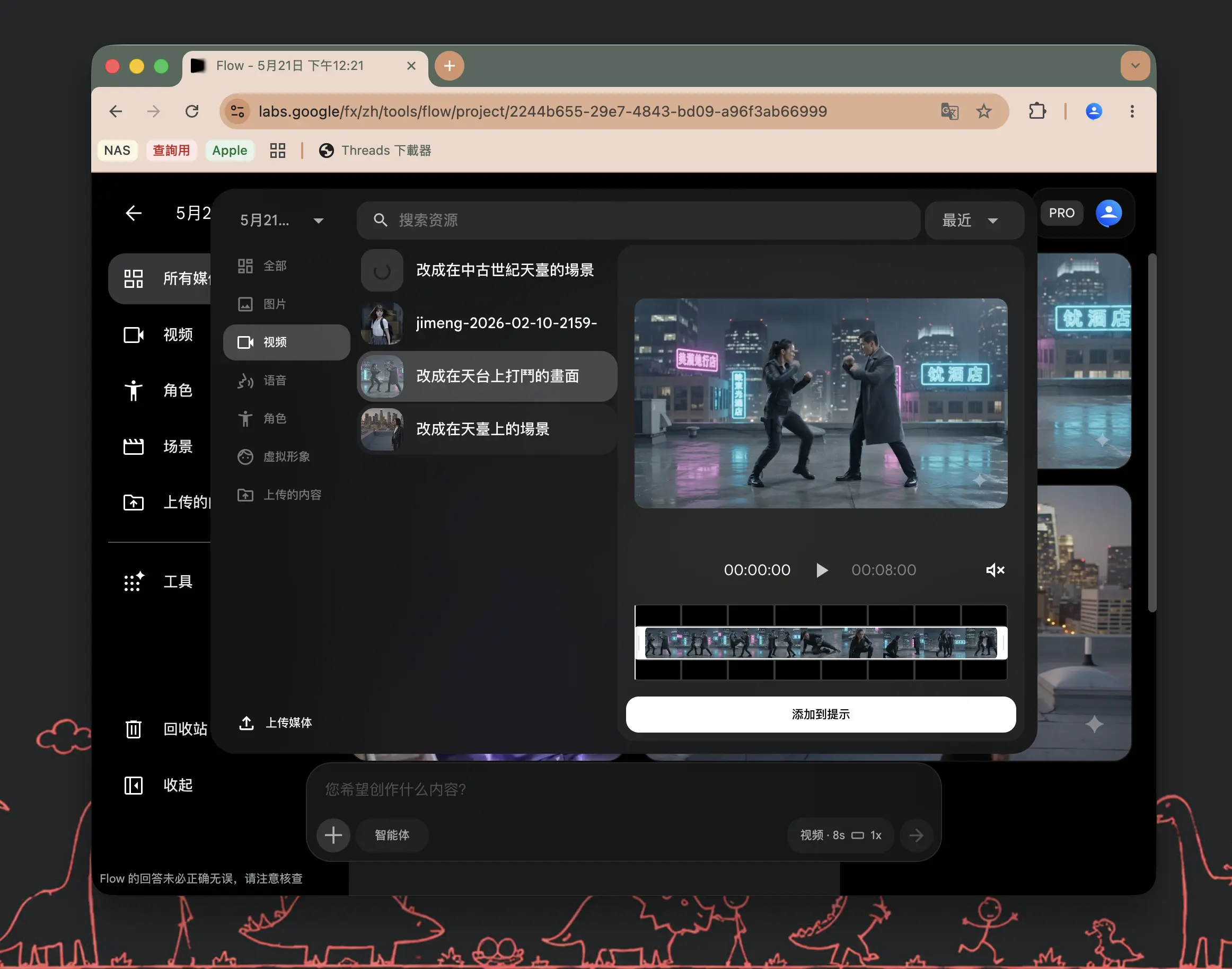Play the preview video
1232x969 pixels.
(x=821, y=570)
